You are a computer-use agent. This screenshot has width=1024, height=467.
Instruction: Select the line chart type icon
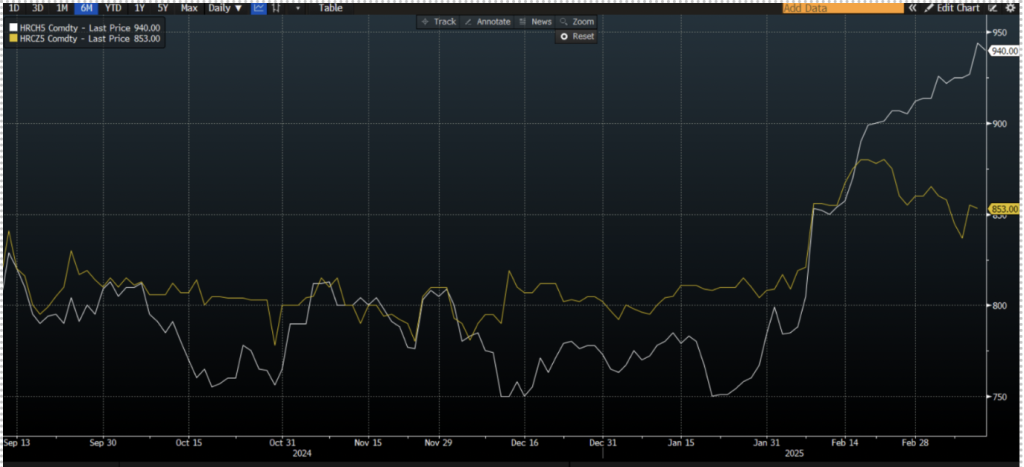click(x=259, y=8)
